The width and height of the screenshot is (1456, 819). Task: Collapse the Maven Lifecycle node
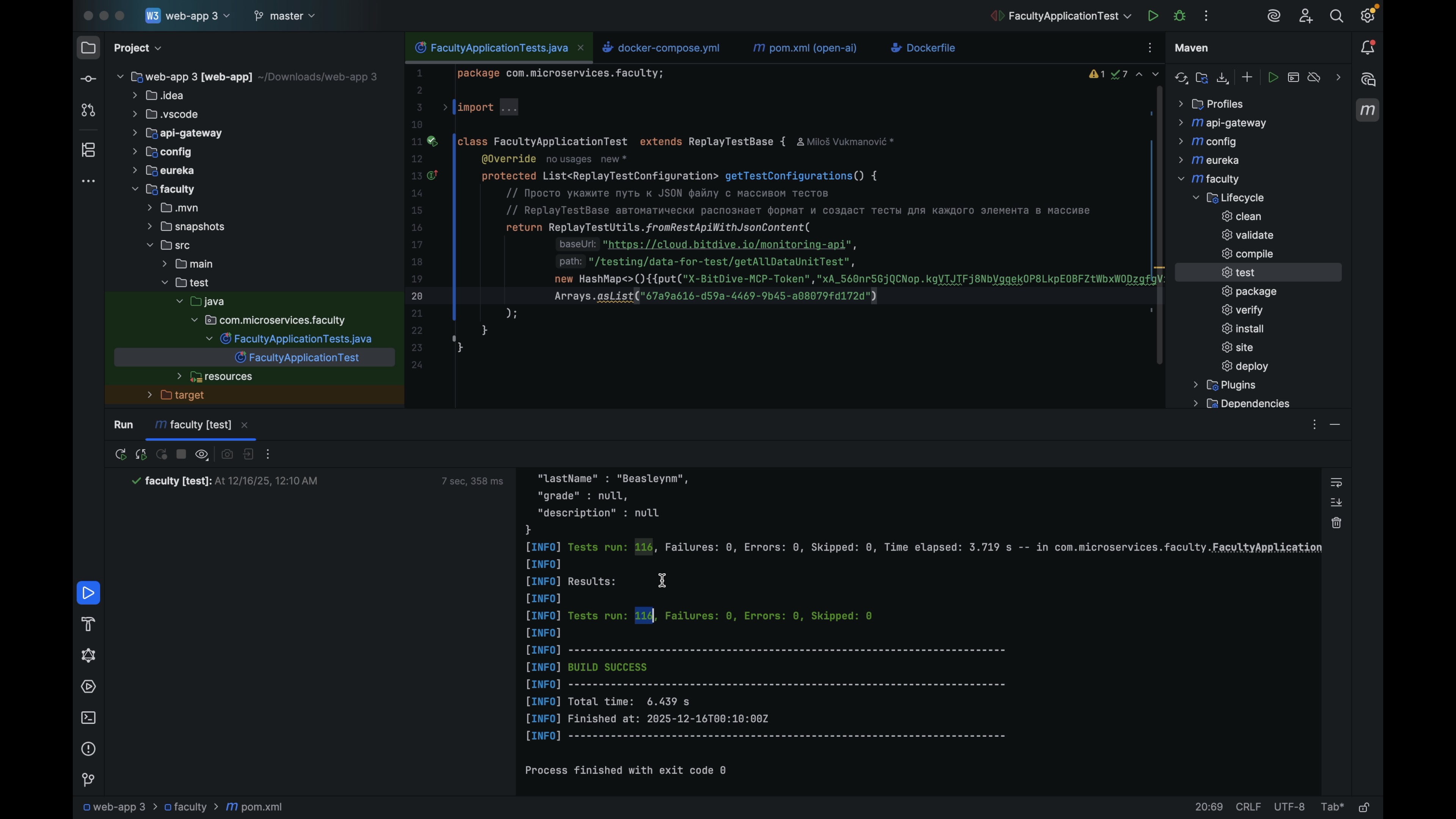(x=1196, y=198)
